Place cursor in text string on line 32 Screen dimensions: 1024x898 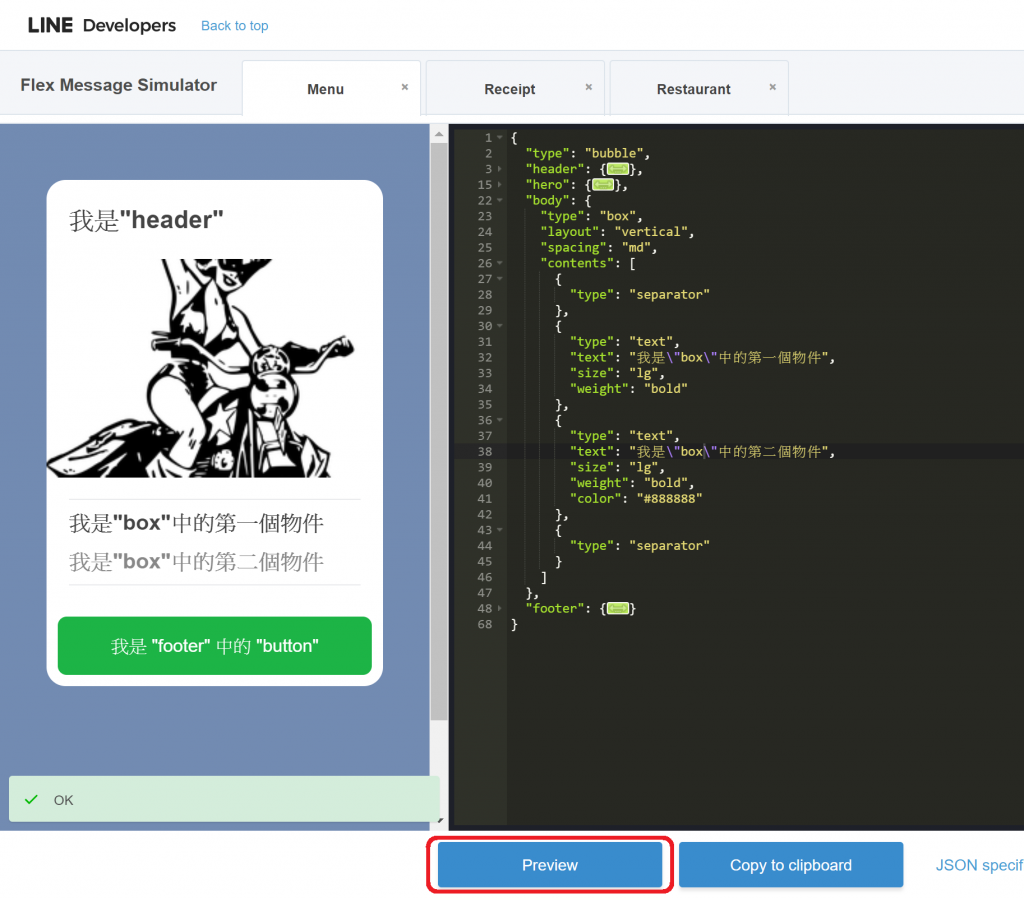pos(729,357)
